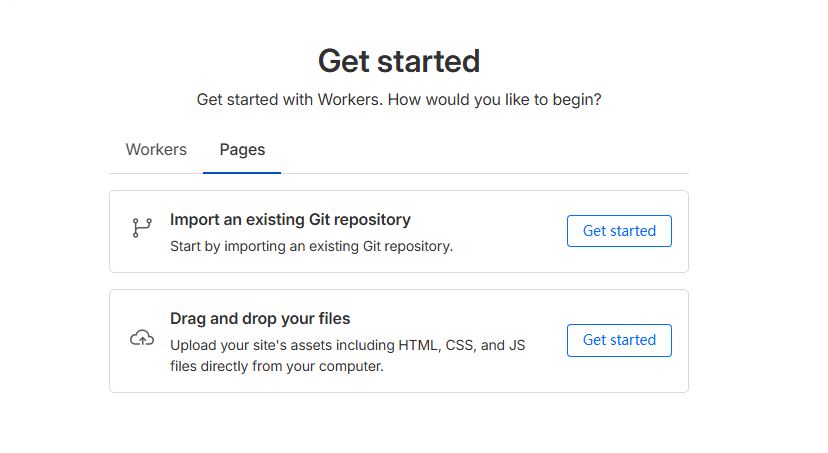Screen dimensions: 828x453
Task: Click the Git branch icon
Action: pyautogui.click(x=142, y=228)
